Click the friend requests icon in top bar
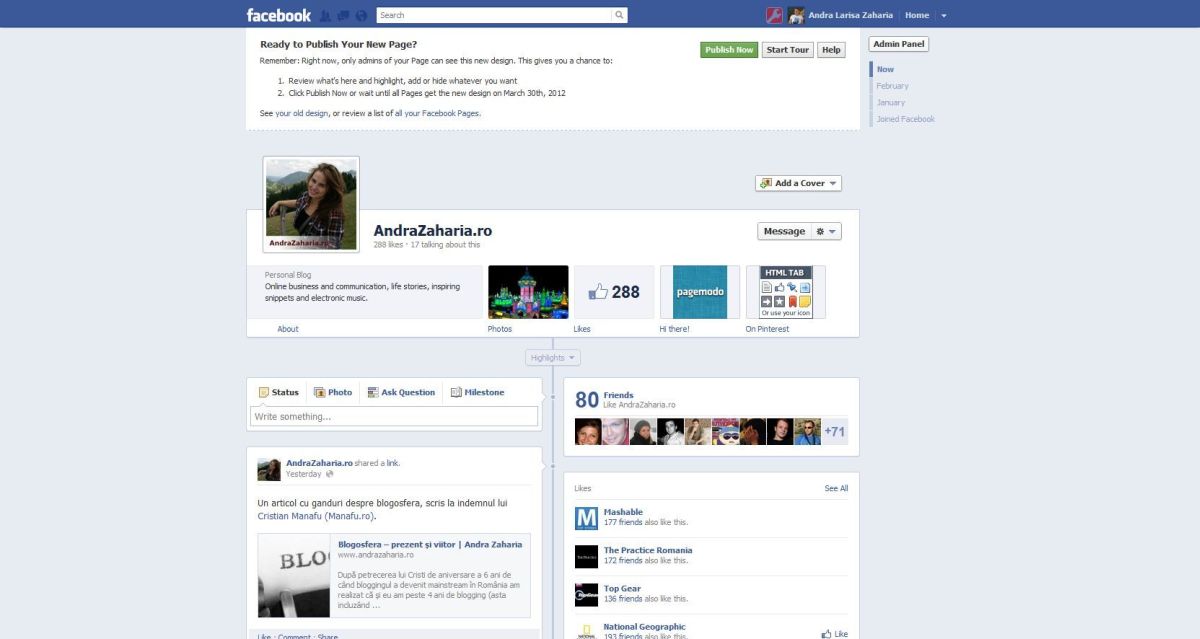Viewport: 1200px width, 639px height. [x=325, y=16]
